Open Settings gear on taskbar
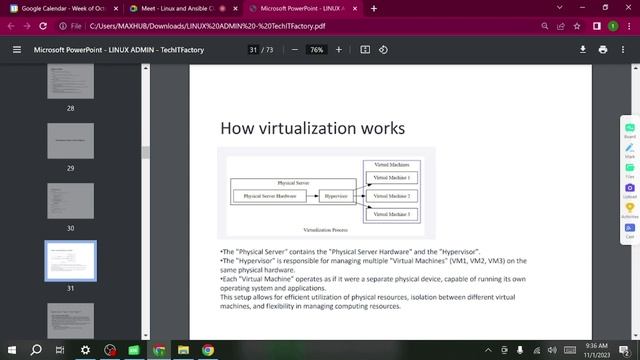Image resolution: width=640 pixels, height=360 pixels. (85, 350)
